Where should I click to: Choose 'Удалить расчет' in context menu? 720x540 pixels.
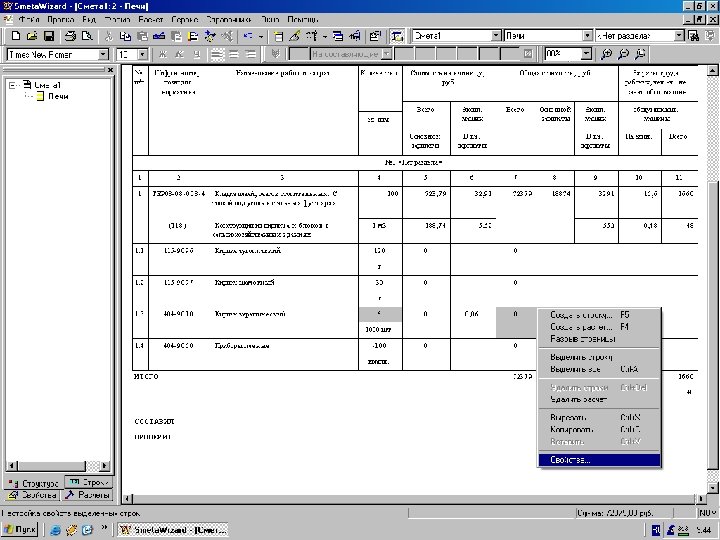tap(599, 399)
